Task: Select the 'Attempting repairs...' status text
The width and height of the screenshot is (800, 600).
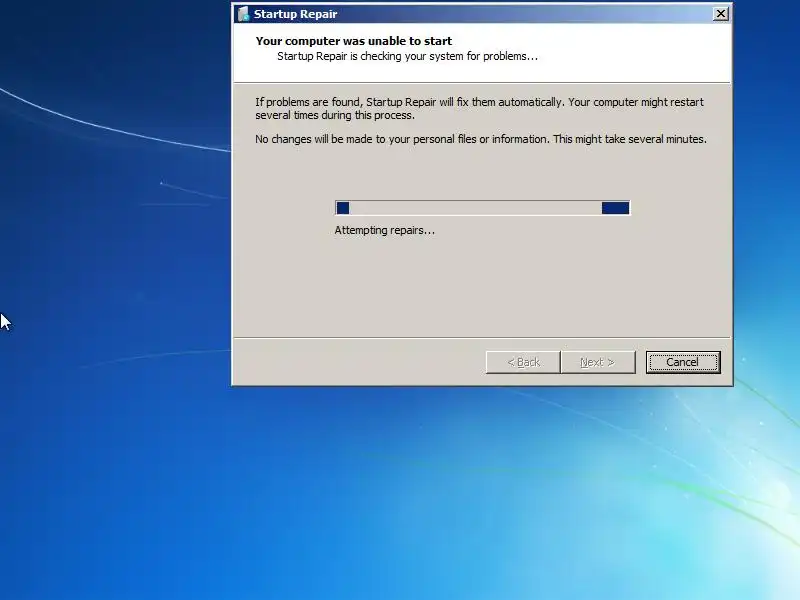Action: point(385,230)
